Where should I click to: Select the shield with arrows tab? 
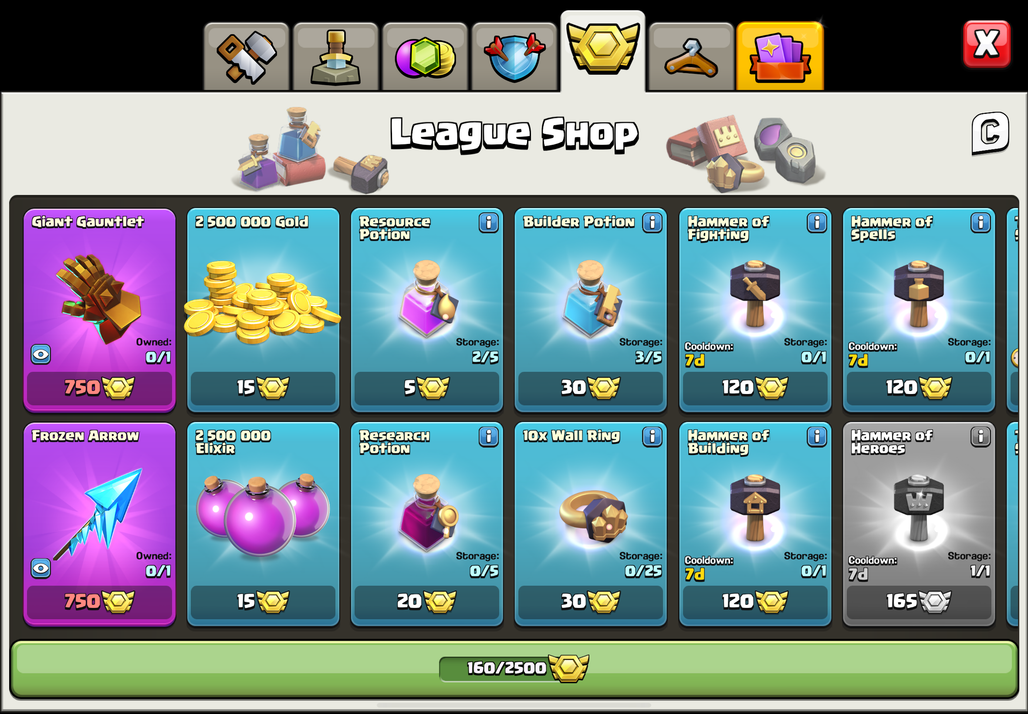click(x=514, y=56)
